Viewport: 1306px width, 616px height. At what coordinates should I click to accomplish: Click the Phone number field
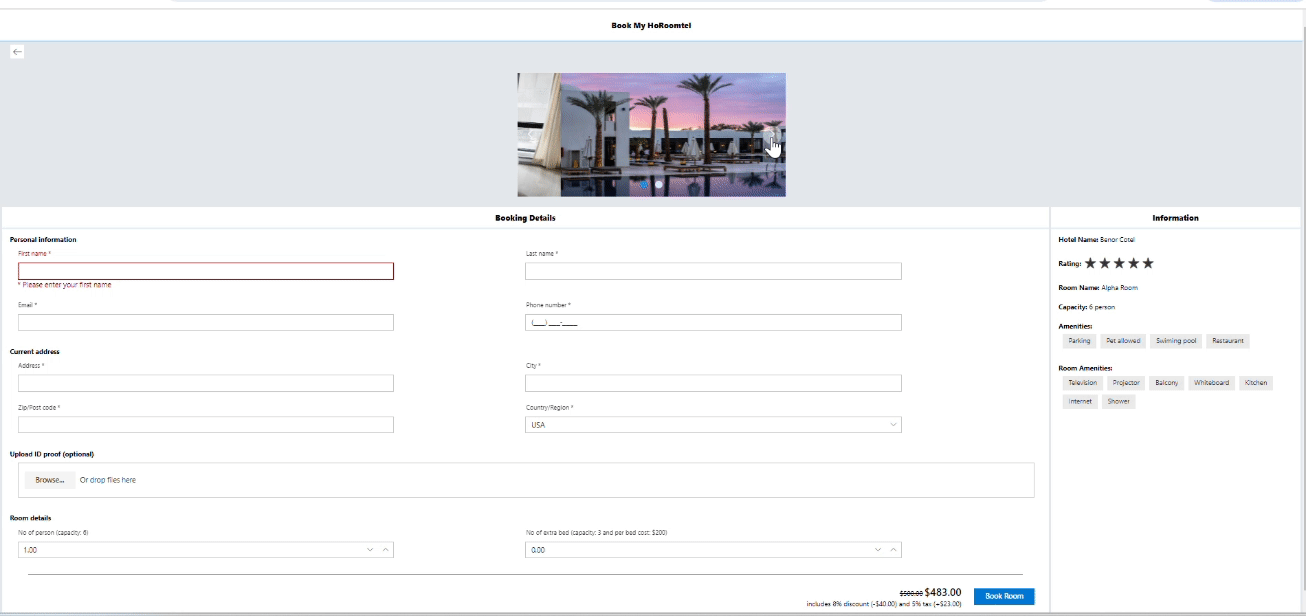coord(713,322)
